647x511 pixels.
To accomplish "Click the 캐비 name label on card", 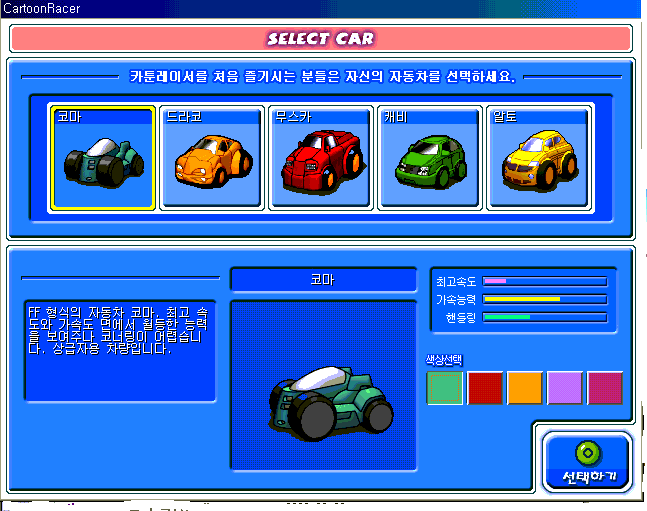I will (x=396, y=117).
